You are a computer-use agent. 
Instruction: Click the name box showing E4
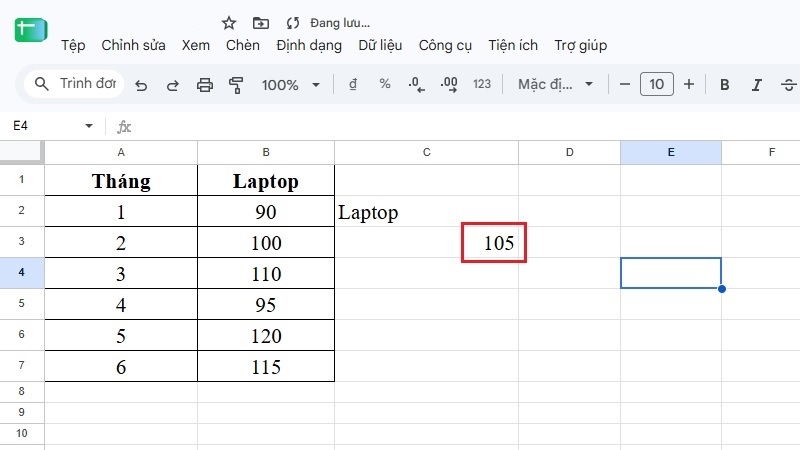[x=50, y=126]
